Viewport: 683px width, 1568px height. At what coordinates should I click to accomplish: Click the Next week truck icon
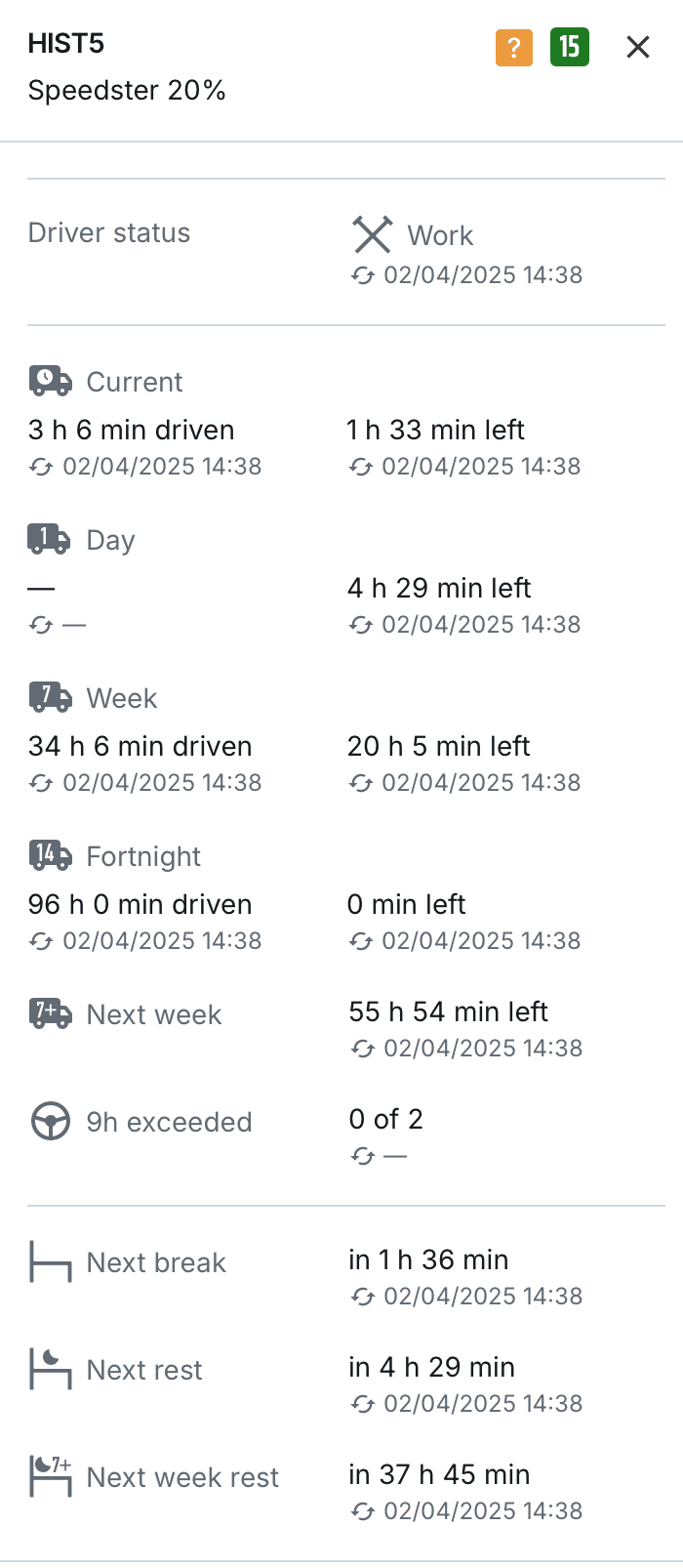50,1013
